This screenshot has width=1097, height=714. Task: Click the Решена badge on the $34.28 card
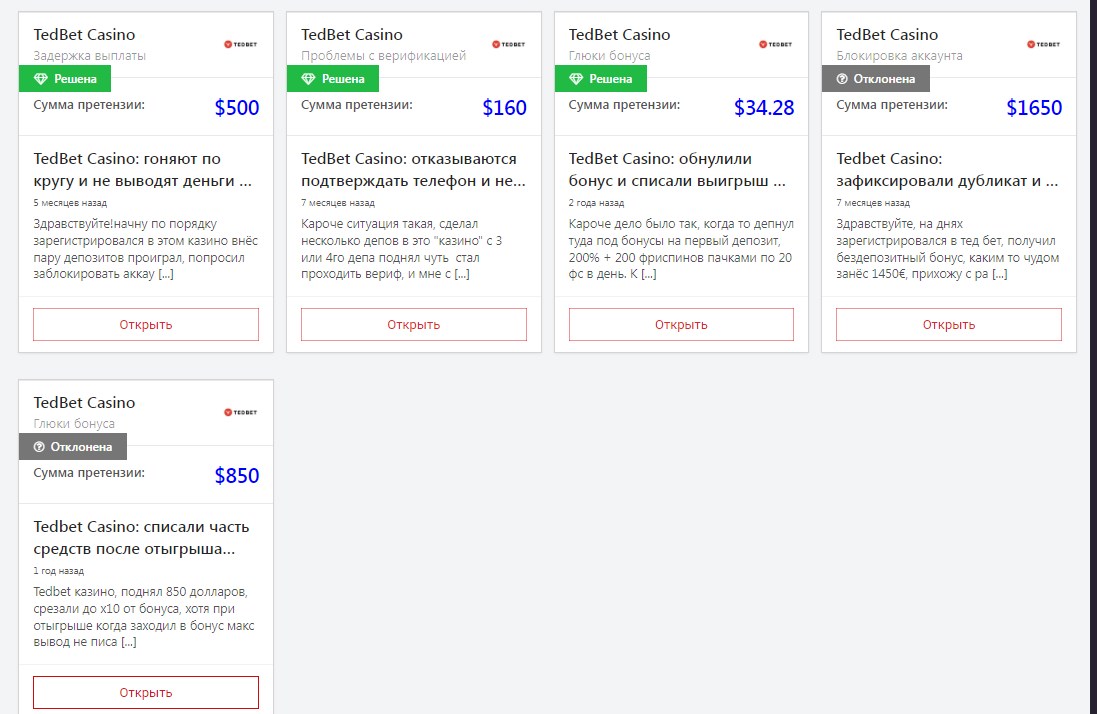click(x=601, y=79)
